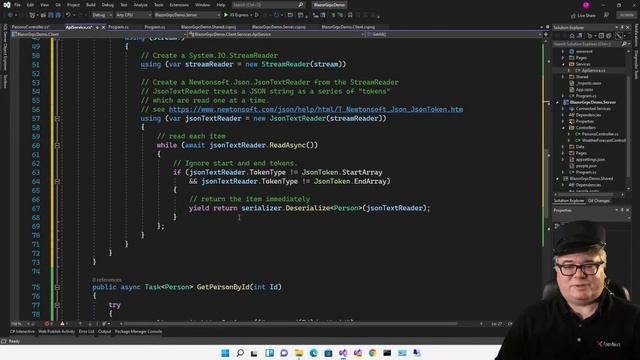Collapse the while loop outlining at line 60
This screenshot has width=640, height=360.
[57, 145]
